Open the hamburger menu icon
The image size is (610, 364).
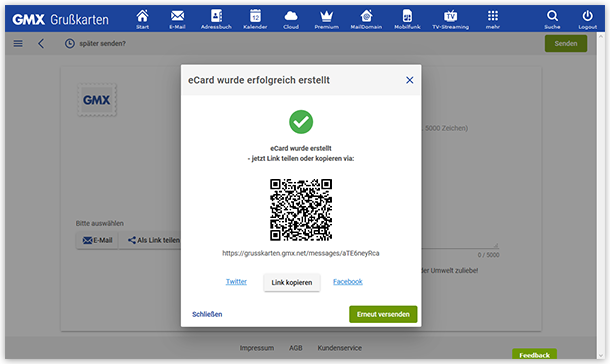18,44
